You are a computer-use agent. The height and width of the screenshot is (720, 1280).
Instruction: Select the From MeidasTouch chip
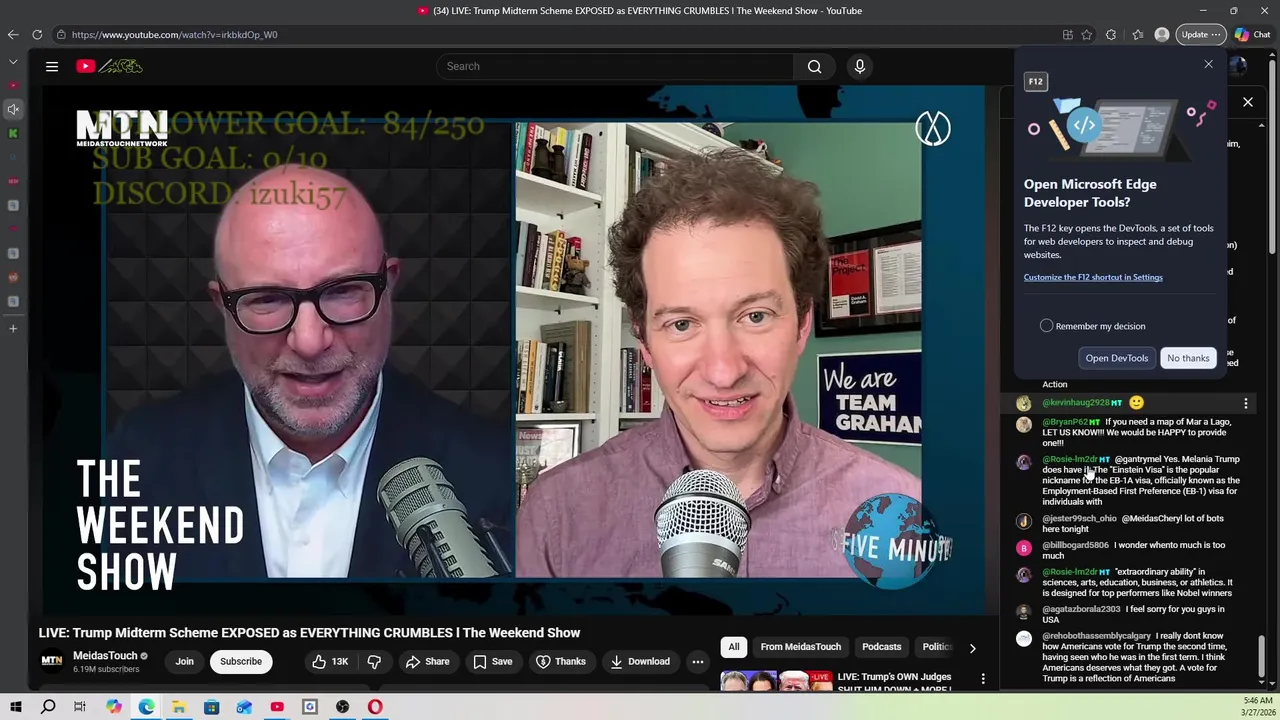pos(801,647)
